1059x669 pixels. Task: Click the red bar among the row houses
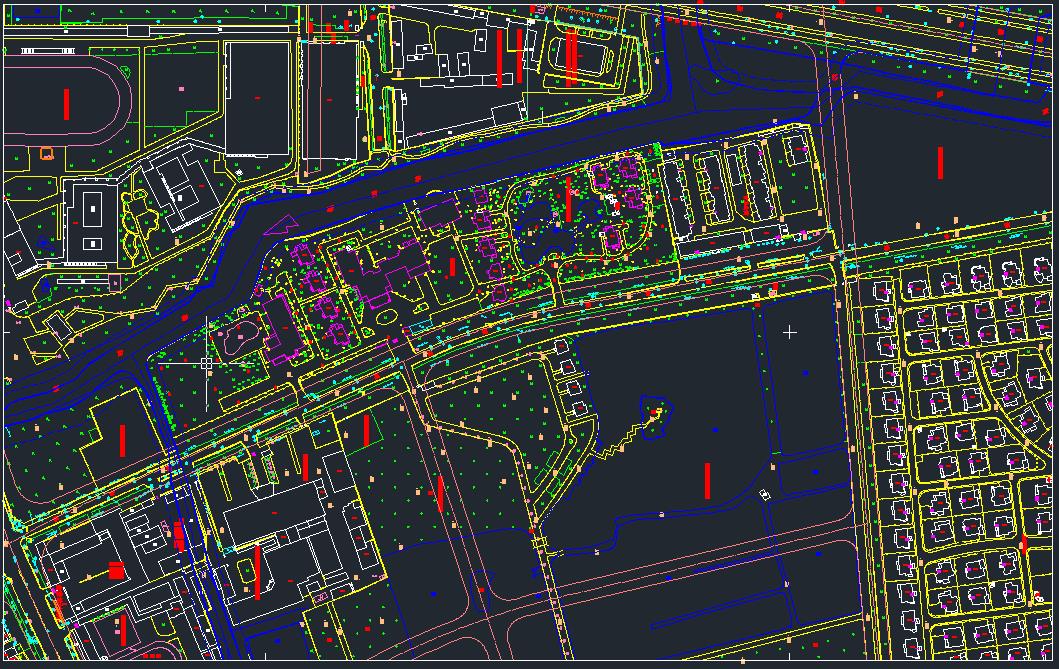click(746, 205)
